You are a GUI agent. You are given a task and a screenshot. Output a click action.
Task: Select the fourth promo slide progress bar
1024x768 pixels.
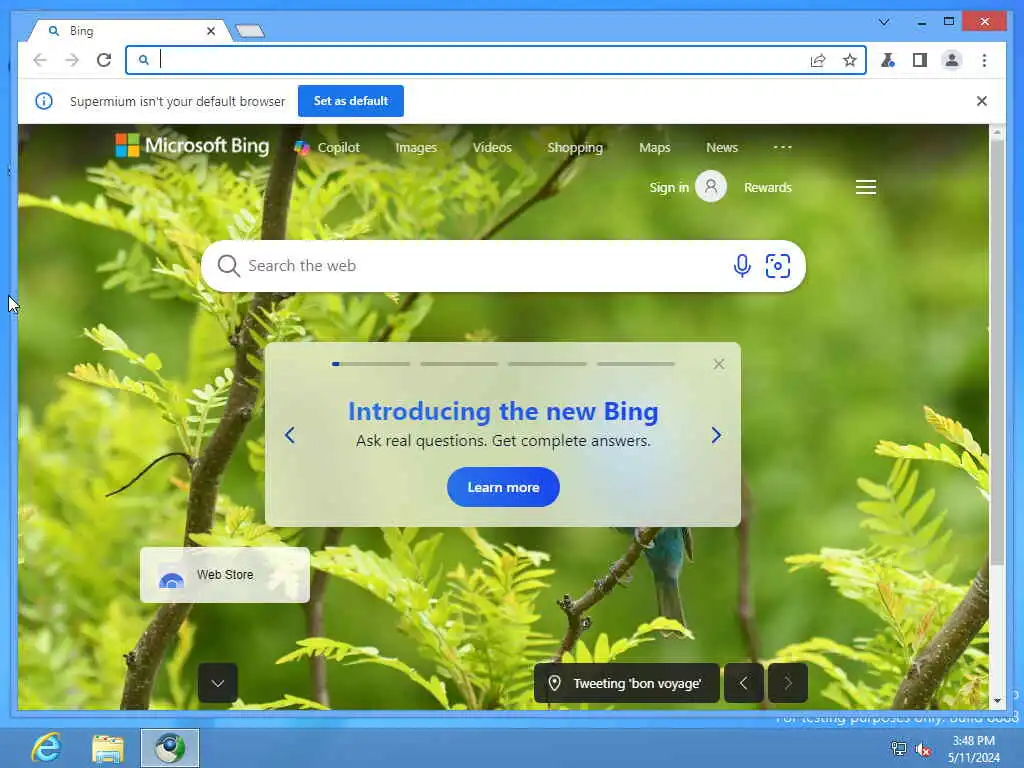pos(635,364)
